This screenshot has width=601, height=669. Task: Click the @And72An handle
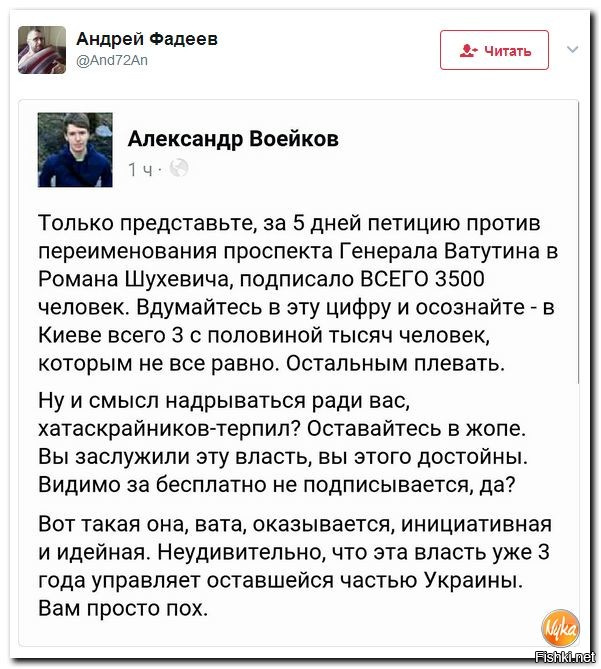[112, 60]
